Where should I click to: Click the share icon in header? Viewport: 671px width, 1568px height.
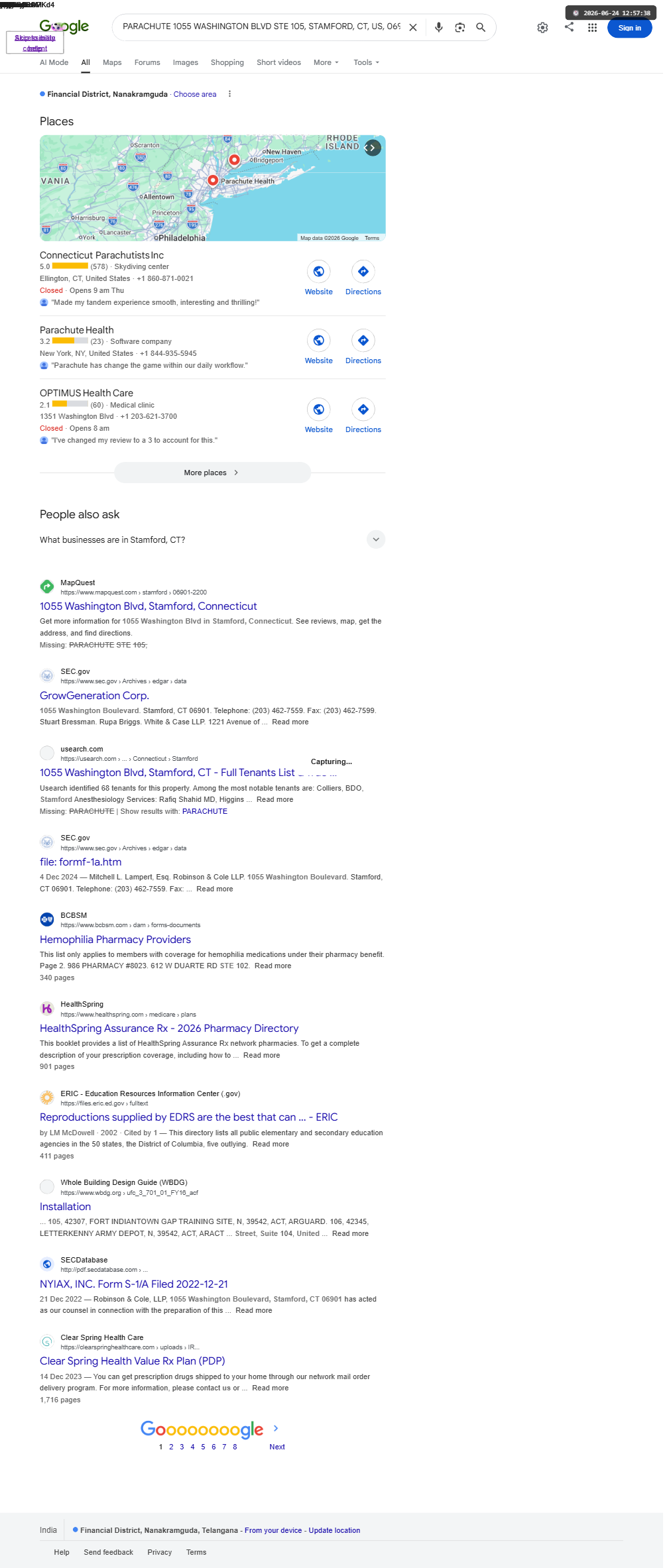(x=569, y=27)
